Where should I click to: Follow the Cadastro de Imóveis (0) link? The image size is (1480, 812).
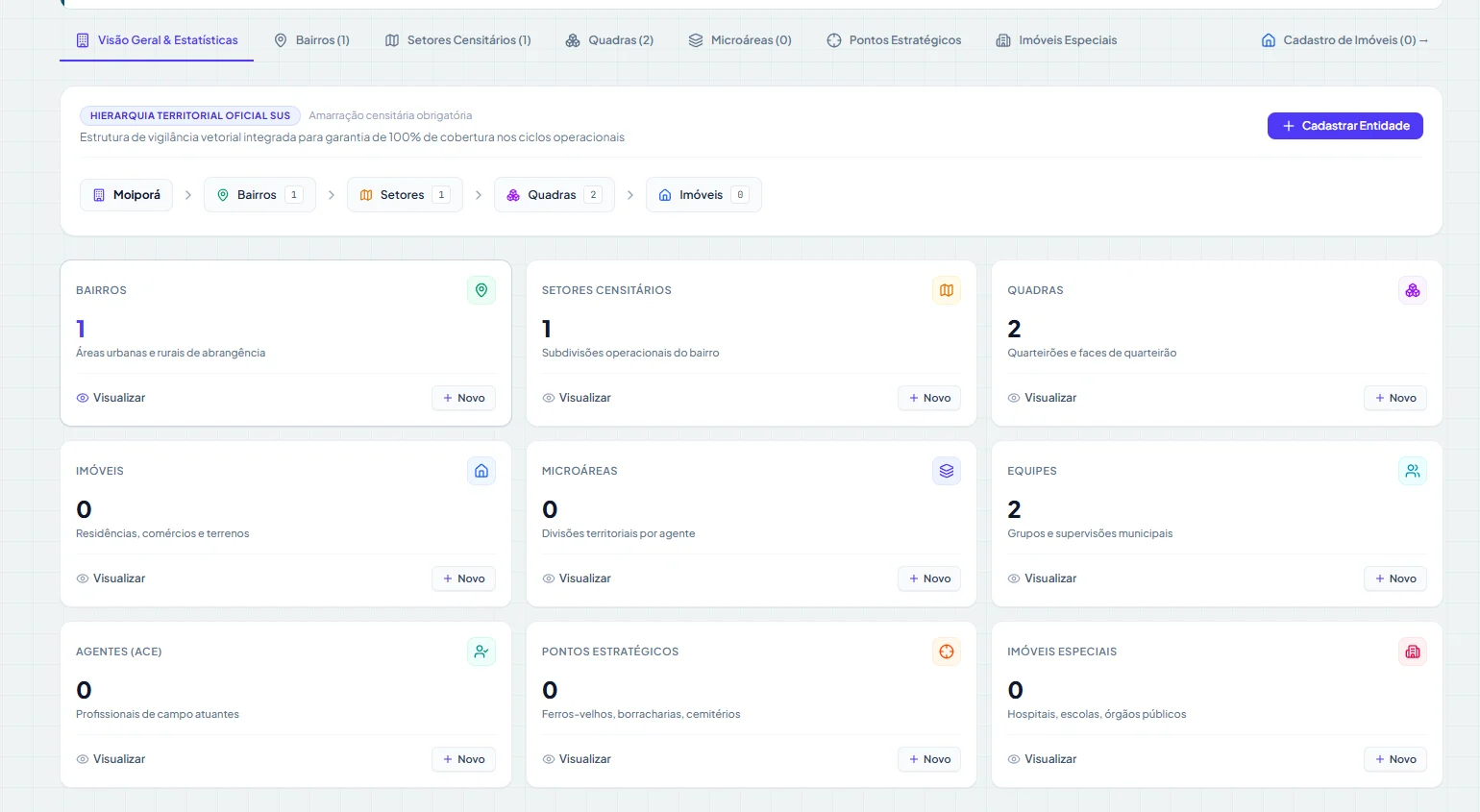point(1344,40)
